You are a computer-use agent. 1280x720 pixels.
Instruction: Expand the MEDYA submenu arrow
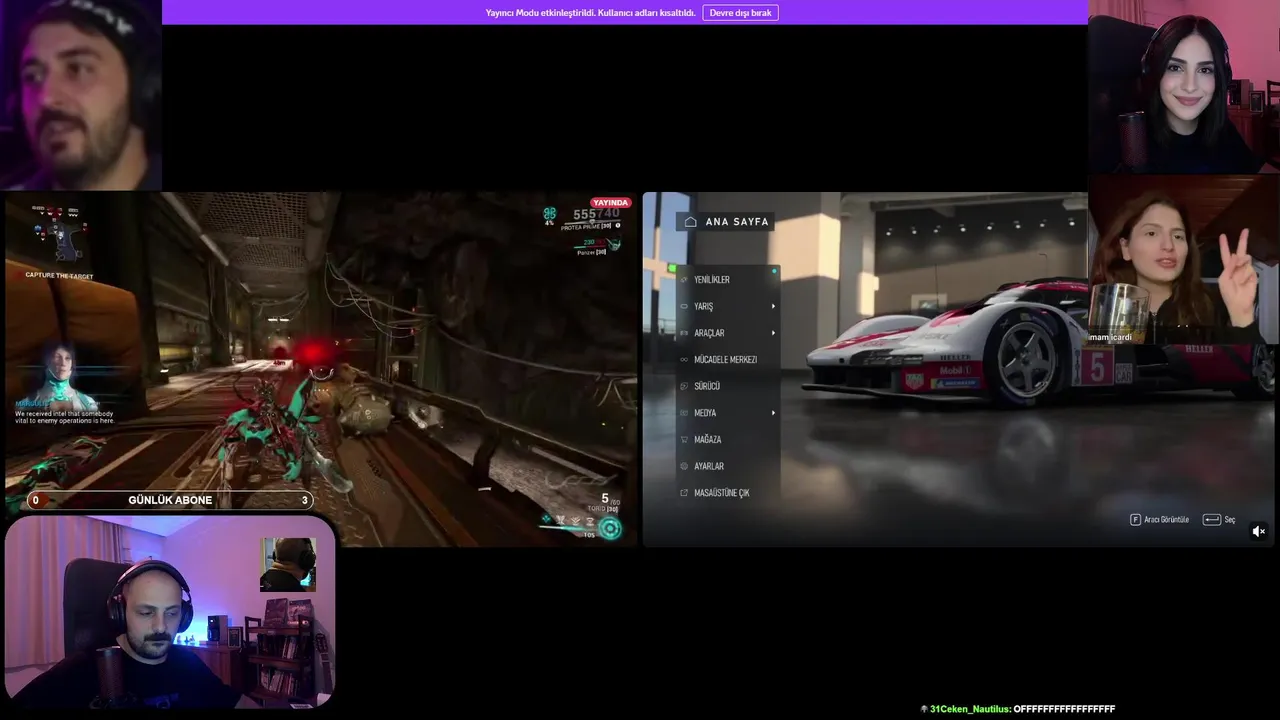point(773,413)
